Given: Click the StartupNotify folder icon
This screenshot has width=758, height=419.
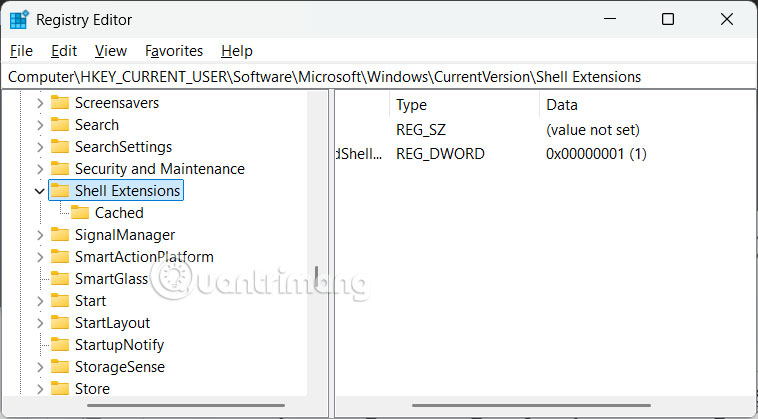Looking at the screenshot, I should coord(60,345).
